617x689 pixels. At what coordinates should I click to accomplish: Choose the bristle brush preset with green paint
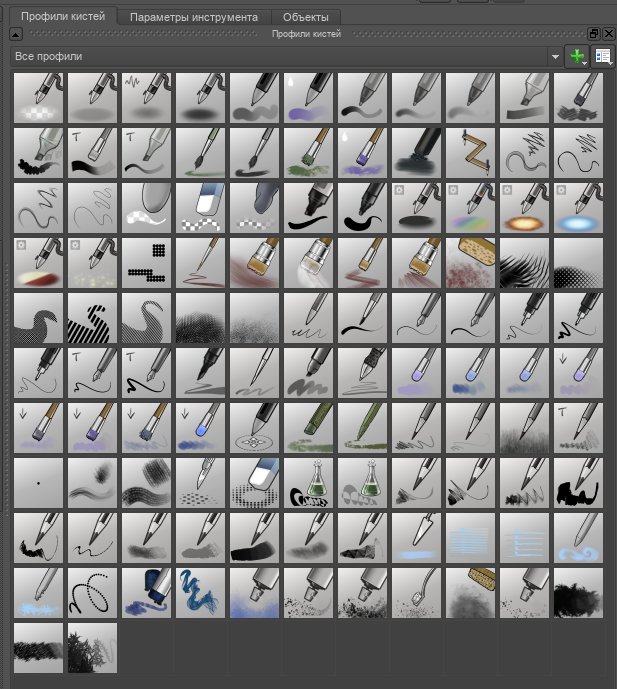point(308,153)
